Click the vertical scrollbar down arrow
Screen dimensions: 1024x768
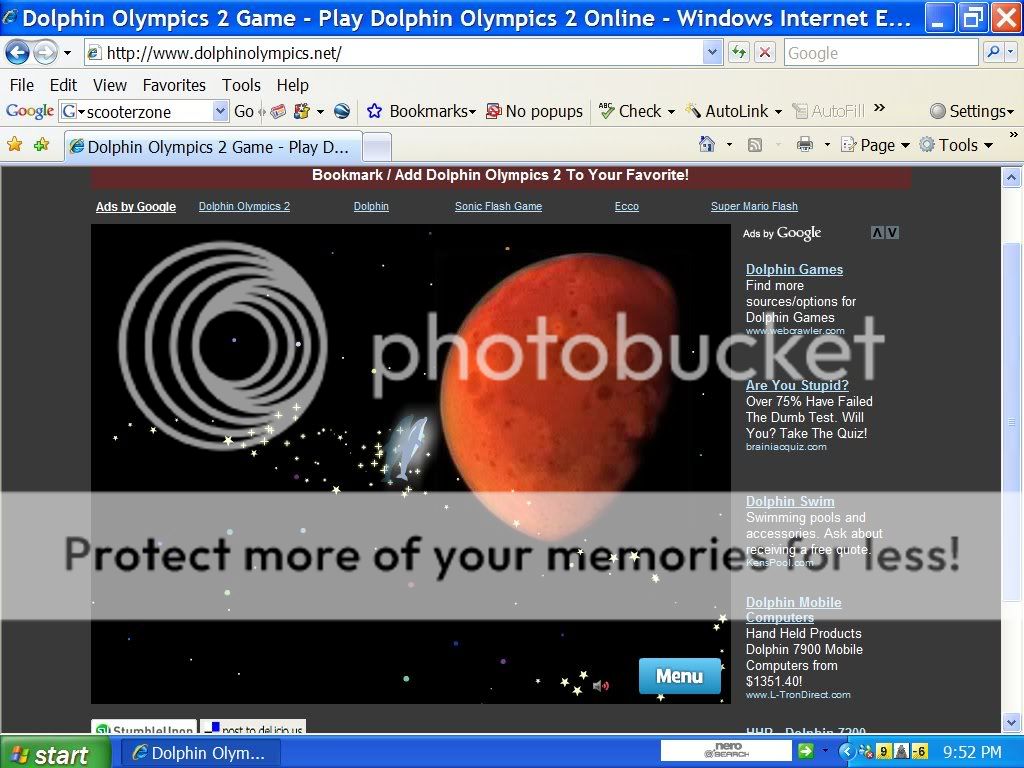(1011, 723)
